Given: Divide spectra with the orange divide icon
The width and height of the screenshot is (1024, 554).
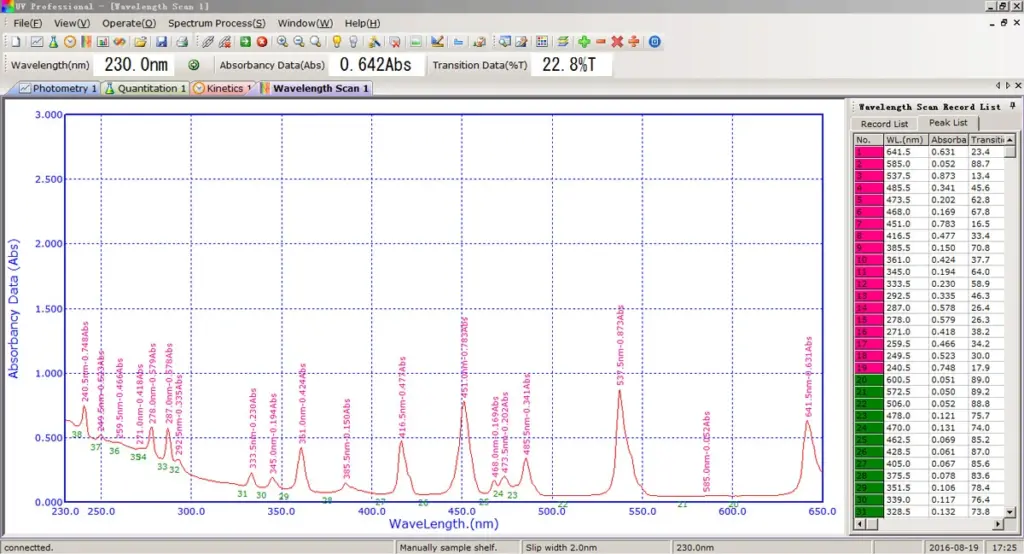Looking at the screenshot, I should [633, 42].
